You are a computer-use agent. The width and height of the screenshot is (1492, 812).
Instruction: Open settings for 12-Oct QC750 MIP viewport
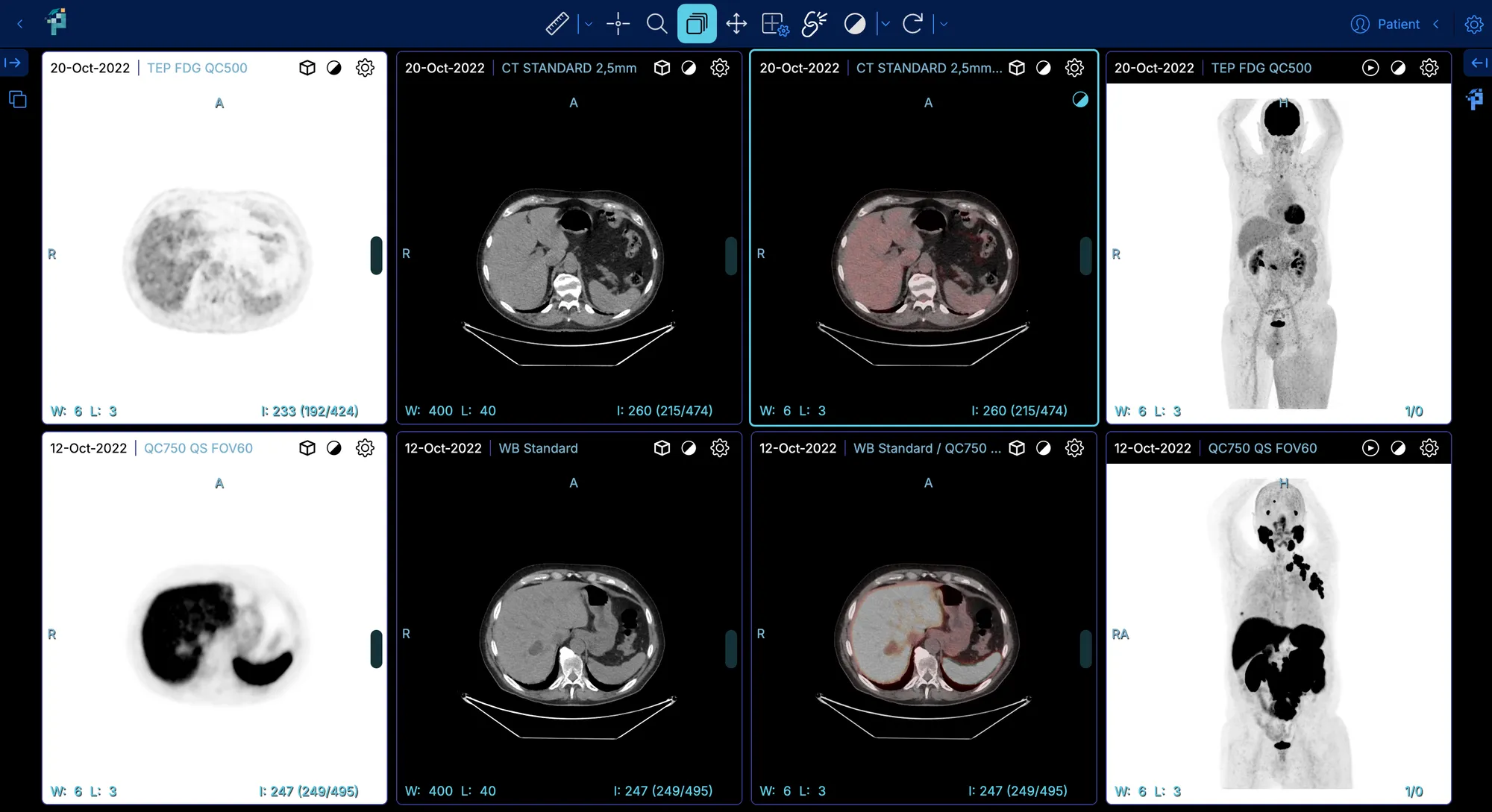coord(1429,448)
